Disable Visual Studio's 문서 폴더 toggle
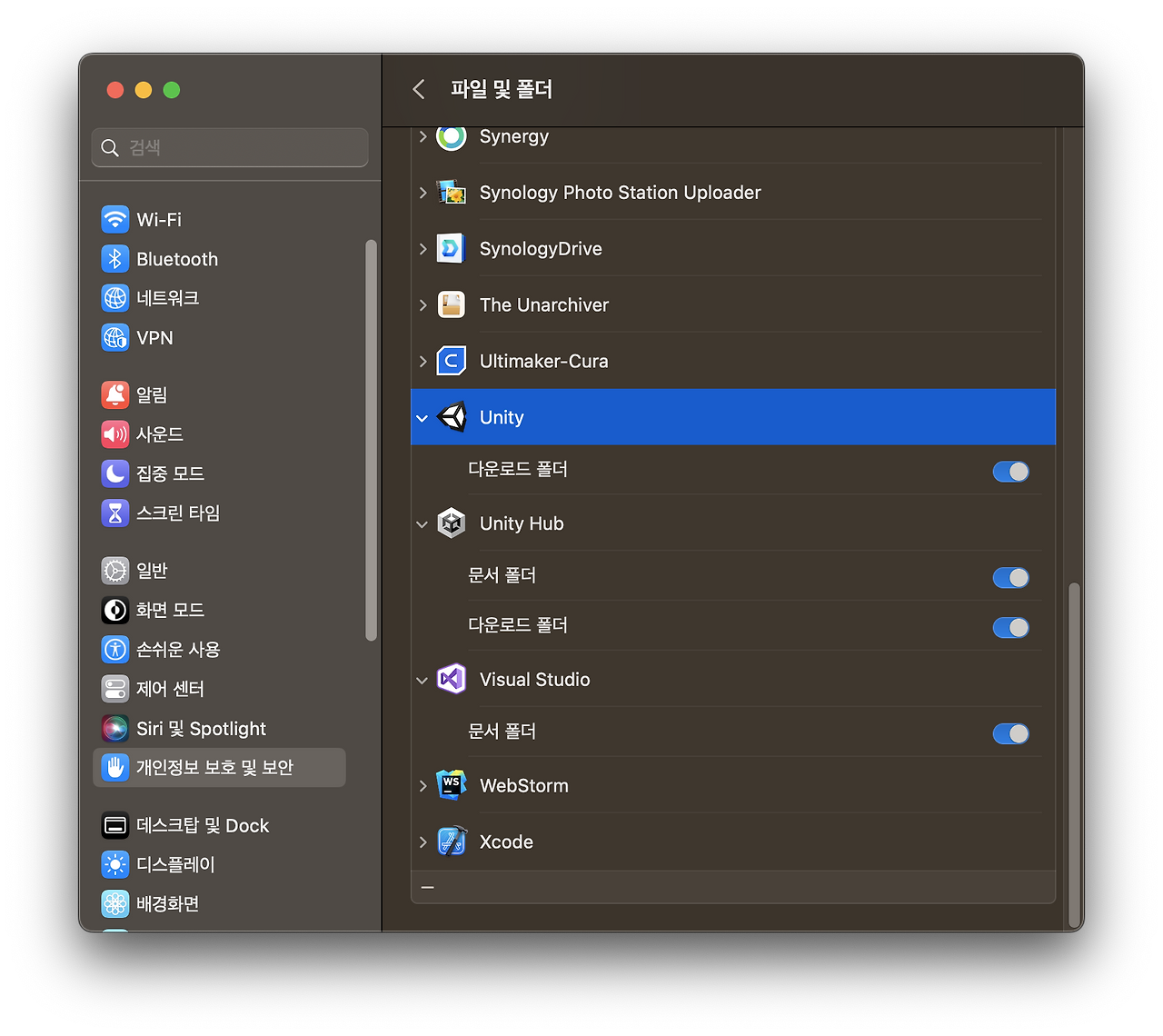1163x1036 pixels. (1011, 734)
